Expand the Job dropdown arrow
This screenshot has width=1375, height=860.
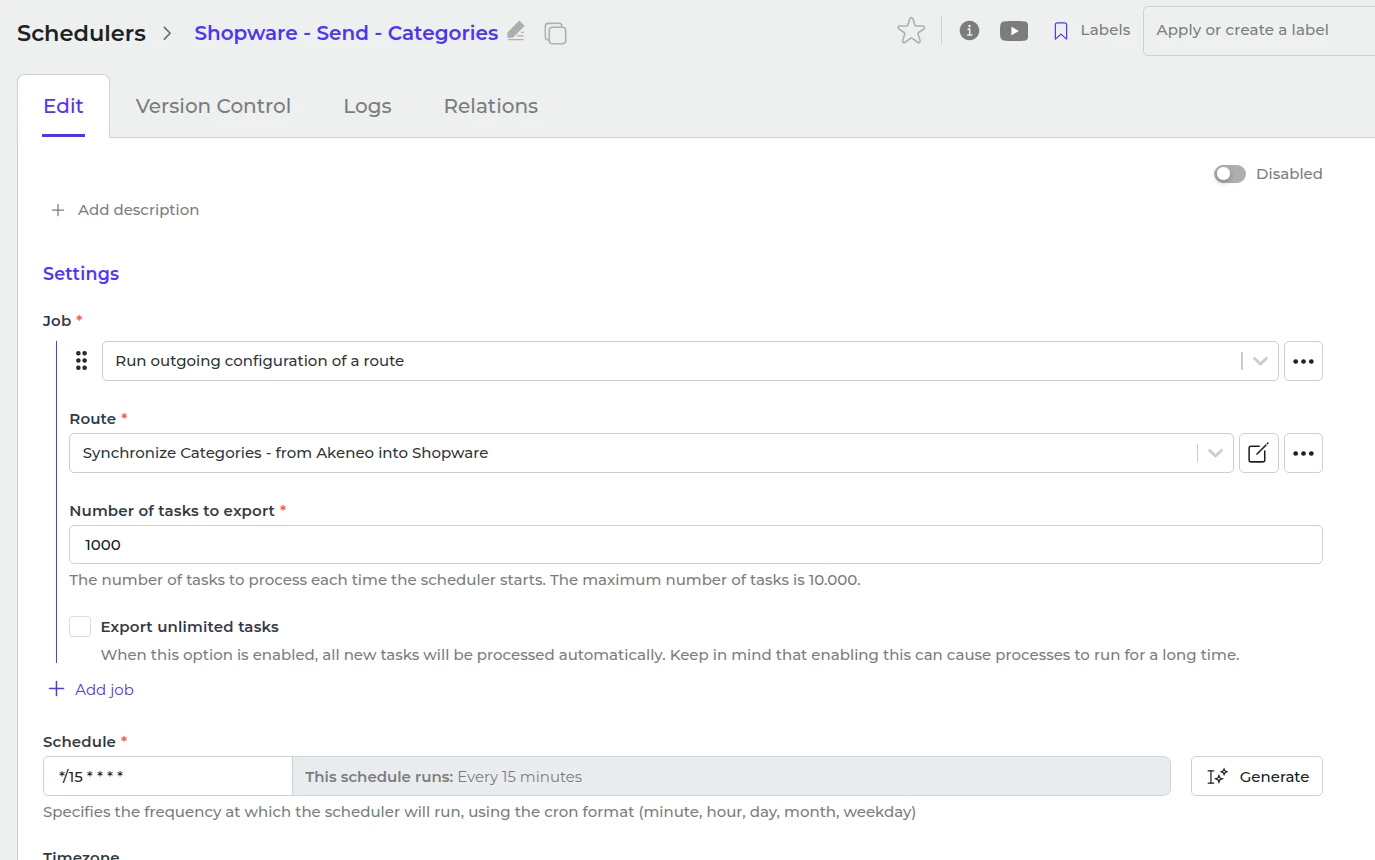click(x=1260, y=361)
